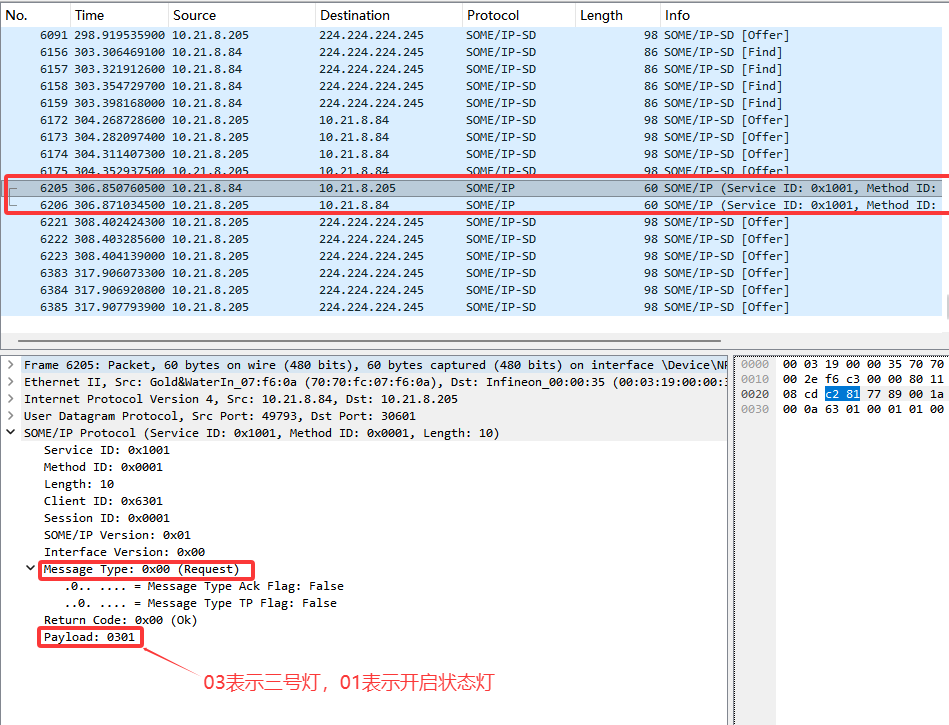The image size is (949, 725).
Task: Select packet 6385 Offer row
Action: (x=471, y=307)
